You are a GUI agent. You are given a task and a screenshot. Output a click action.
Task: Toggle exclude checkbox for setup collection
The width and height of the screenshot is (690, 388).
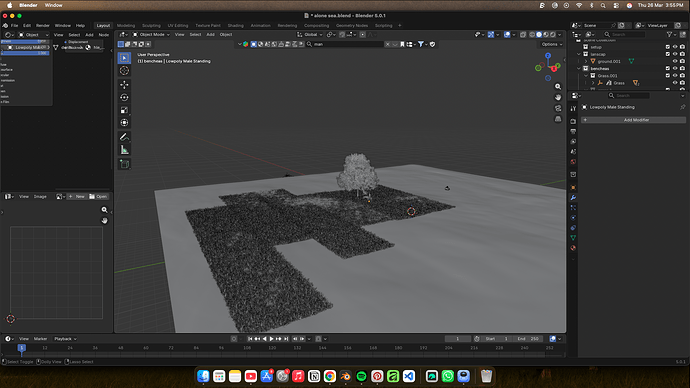tap(668, 47)
